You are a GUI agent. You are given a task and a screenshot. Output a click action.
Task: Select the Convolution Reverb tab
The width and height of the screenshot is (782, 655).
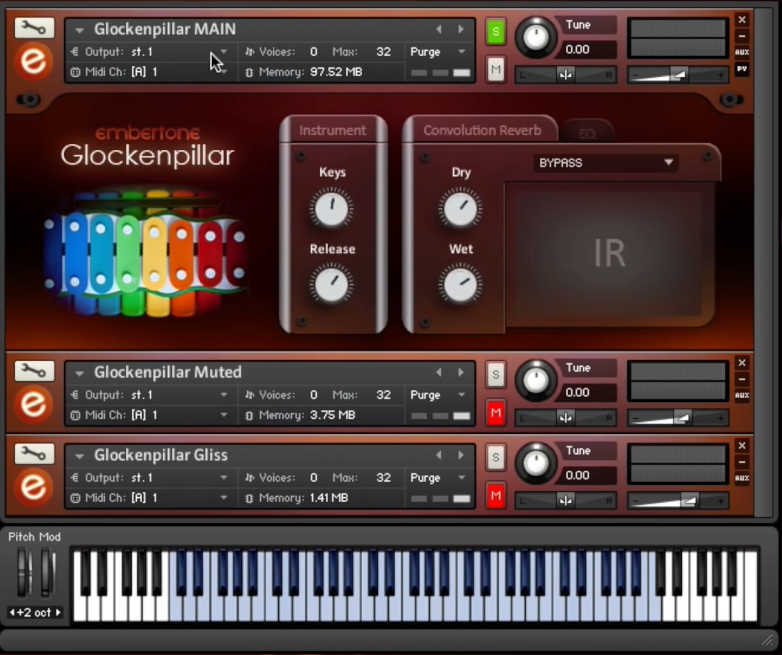point(482,130)
